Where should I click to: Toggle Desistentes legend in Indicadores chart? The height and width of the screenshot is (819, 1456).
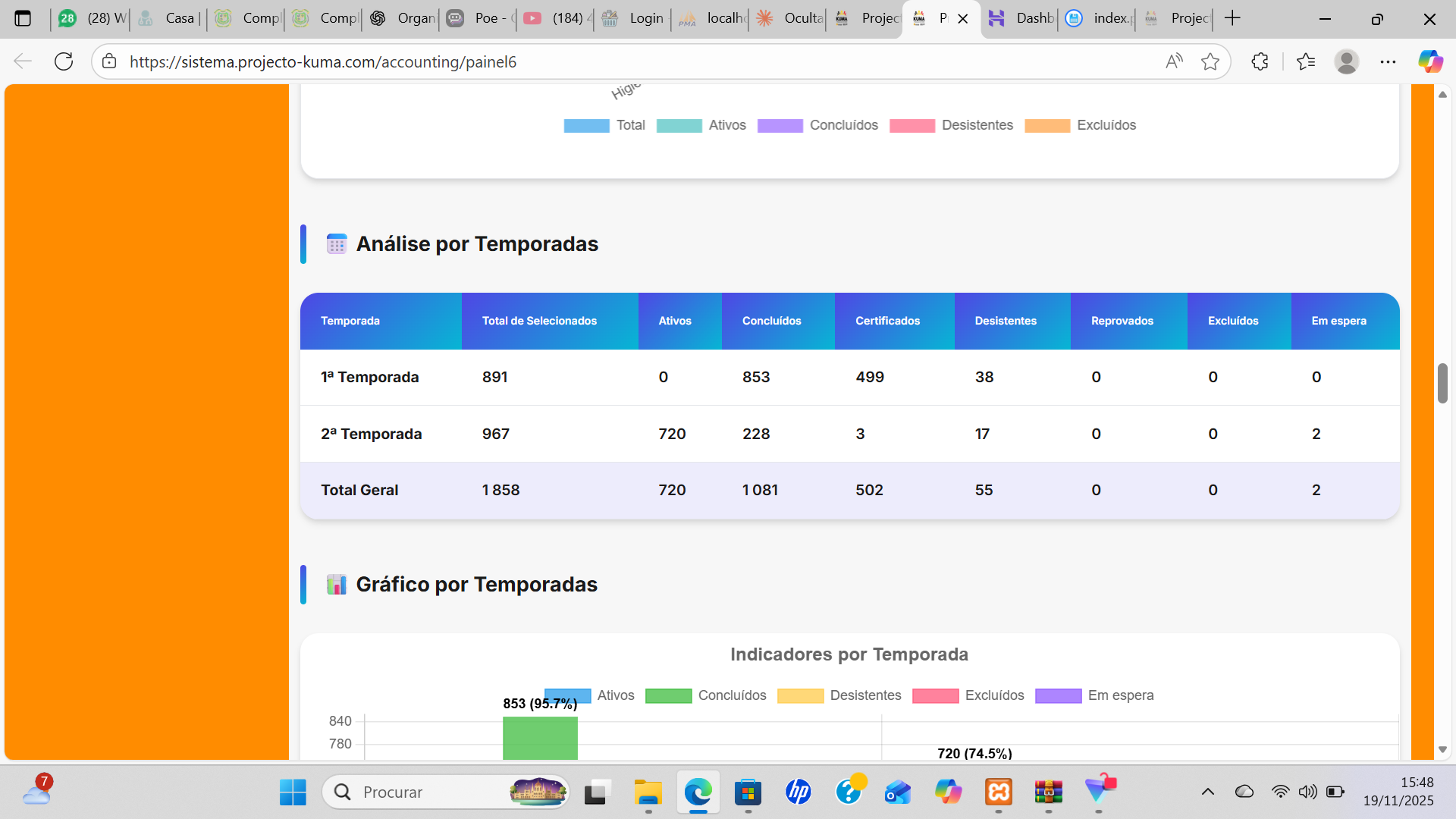(864, 695)
